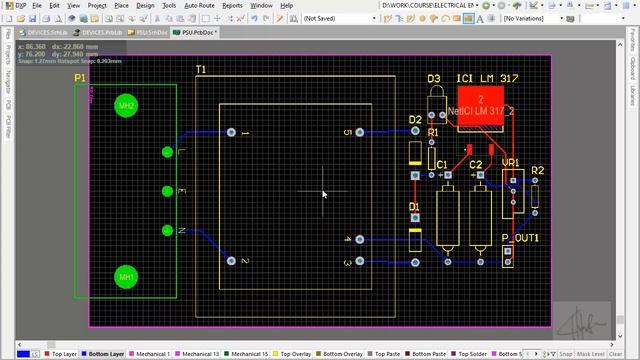Save the current PCB document
640x360 pixels.
[32, 18]
